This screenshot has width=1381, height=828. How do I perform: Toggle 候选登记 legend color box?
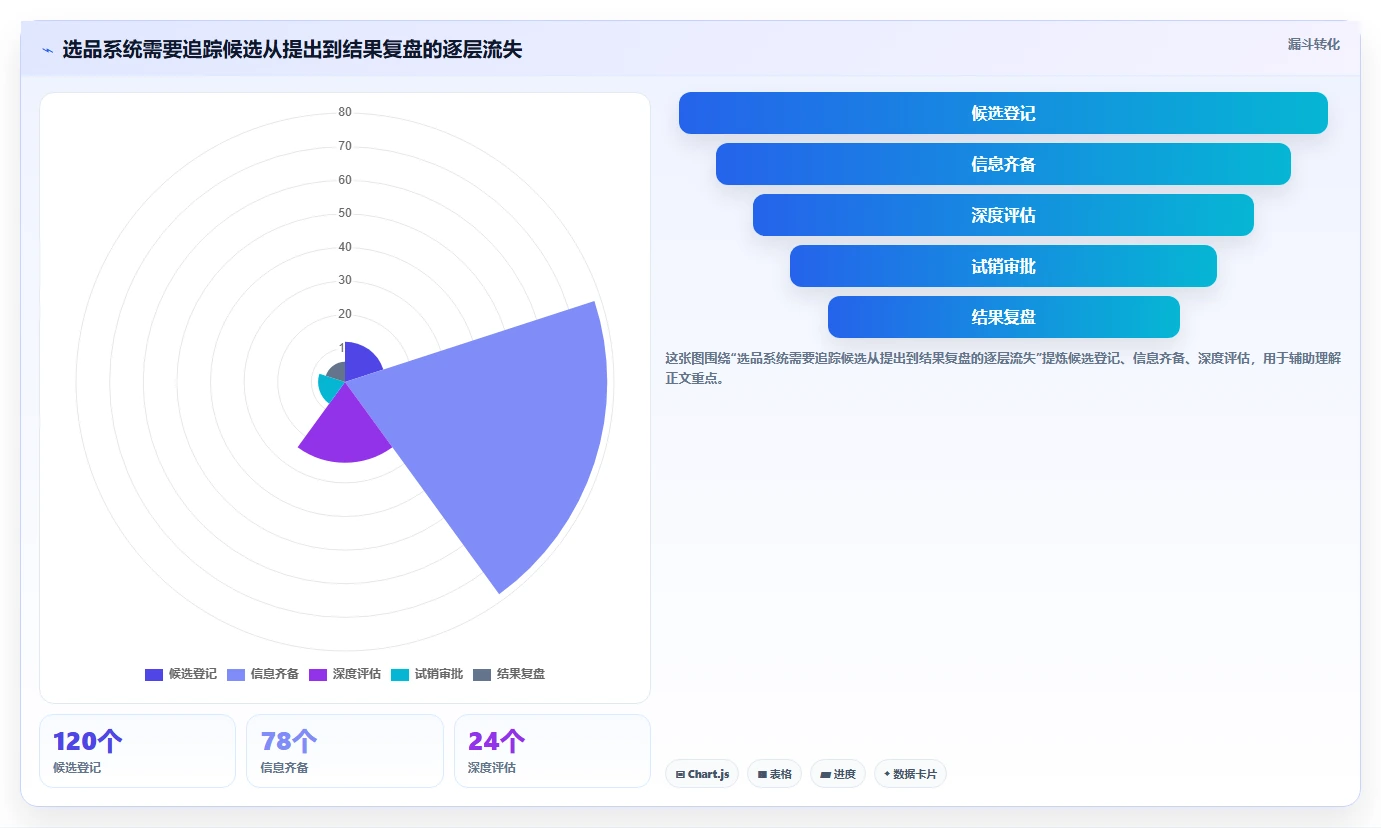[x=154, y=674]
